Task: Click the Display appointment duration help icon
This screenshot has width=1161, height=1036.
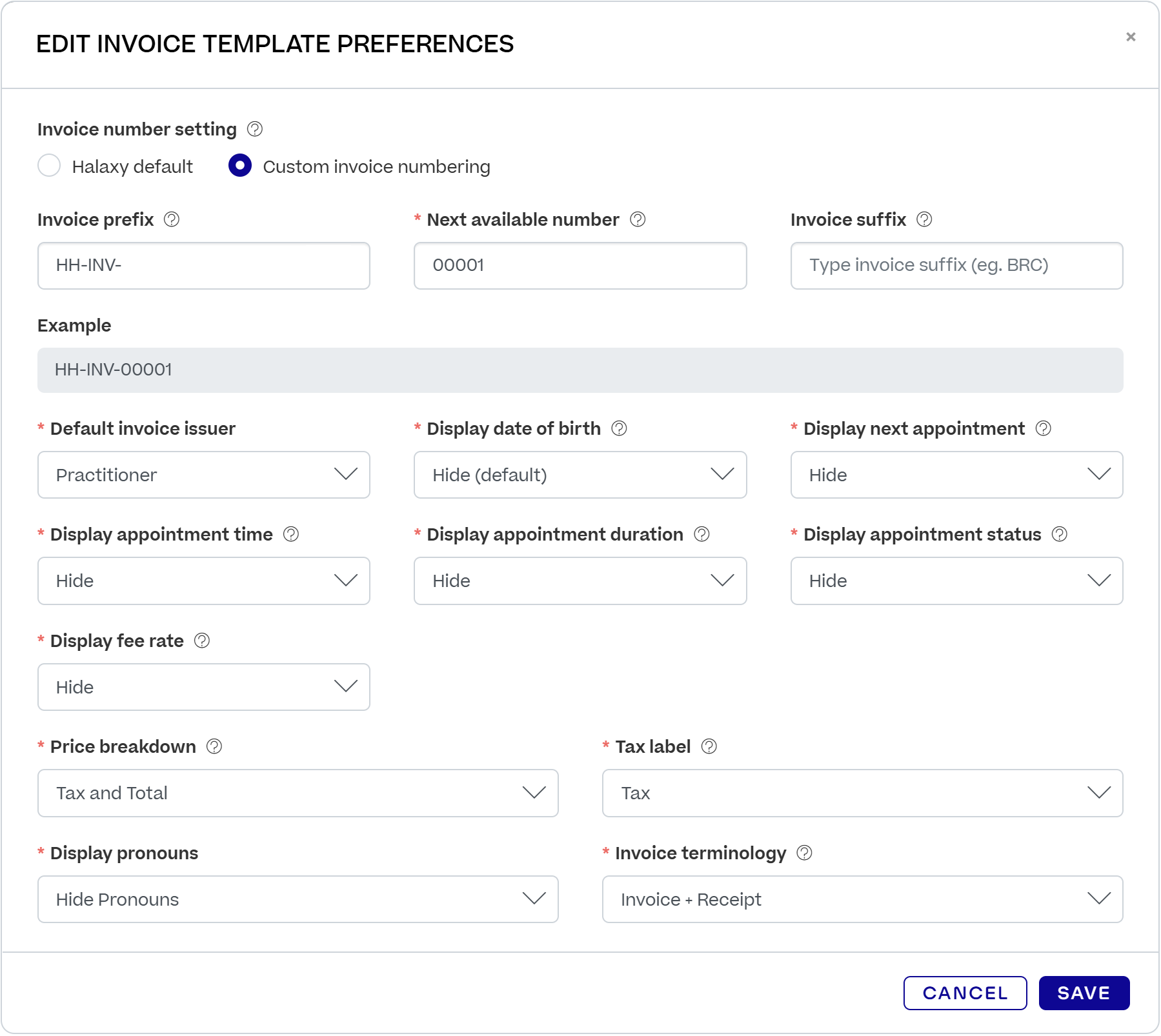Action: [702, 534]
